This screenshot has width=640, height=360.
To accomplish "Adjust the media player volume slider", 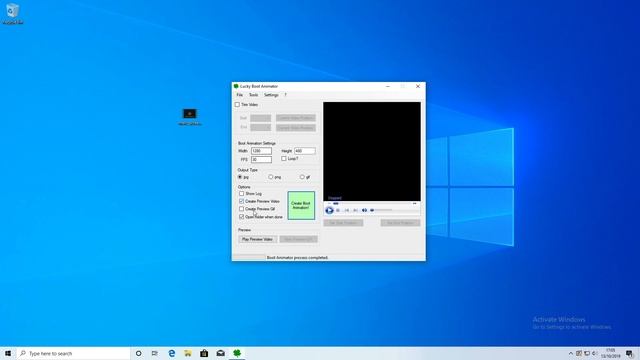I will (x=381, y=210).
